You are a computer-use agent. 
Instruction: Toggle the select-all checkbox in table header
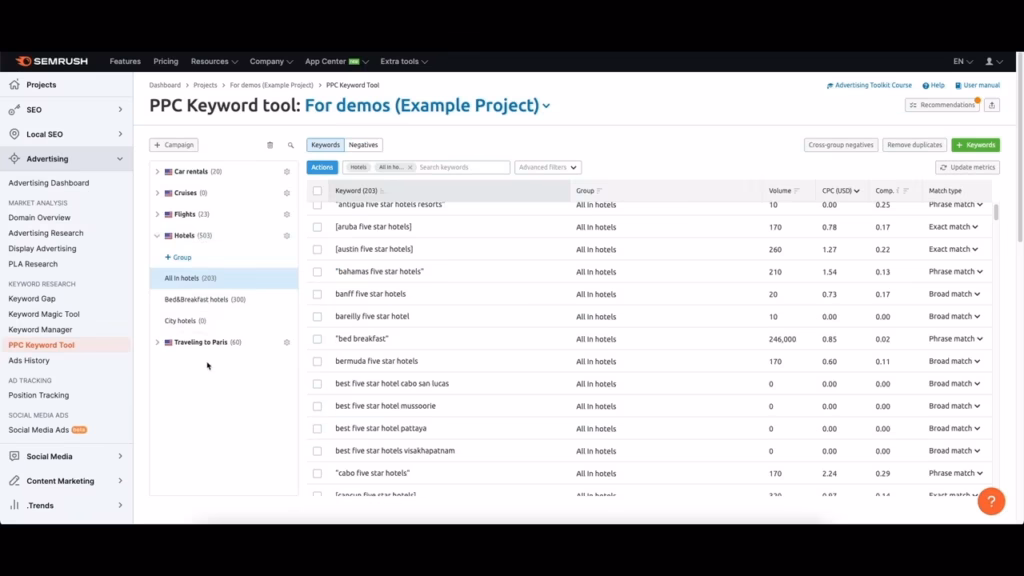318,190
